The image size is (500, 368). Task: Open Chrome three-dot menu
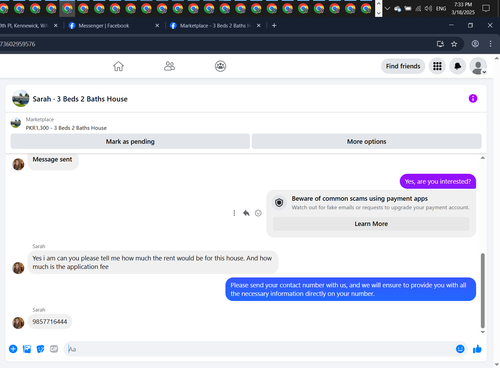pos(490,44)
